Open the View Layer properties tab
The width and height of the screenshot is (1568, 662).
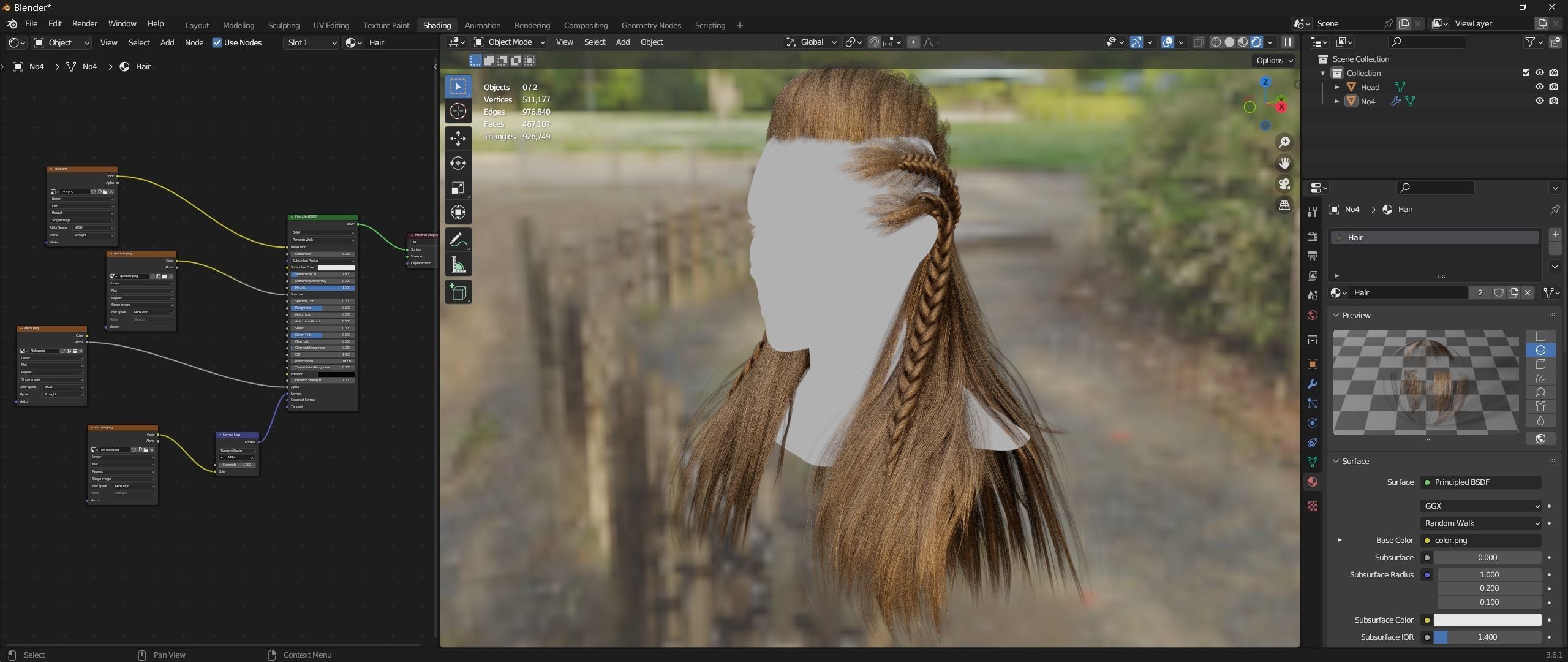[x=1312, y=276]
